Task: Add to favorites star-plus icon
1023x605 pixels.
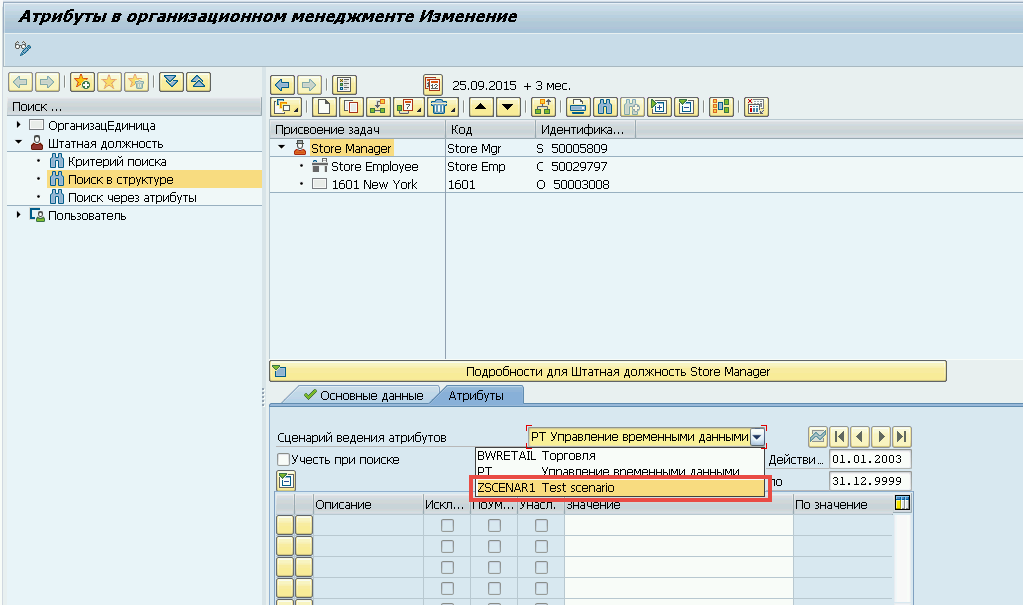Action: [x=82, y=82]
